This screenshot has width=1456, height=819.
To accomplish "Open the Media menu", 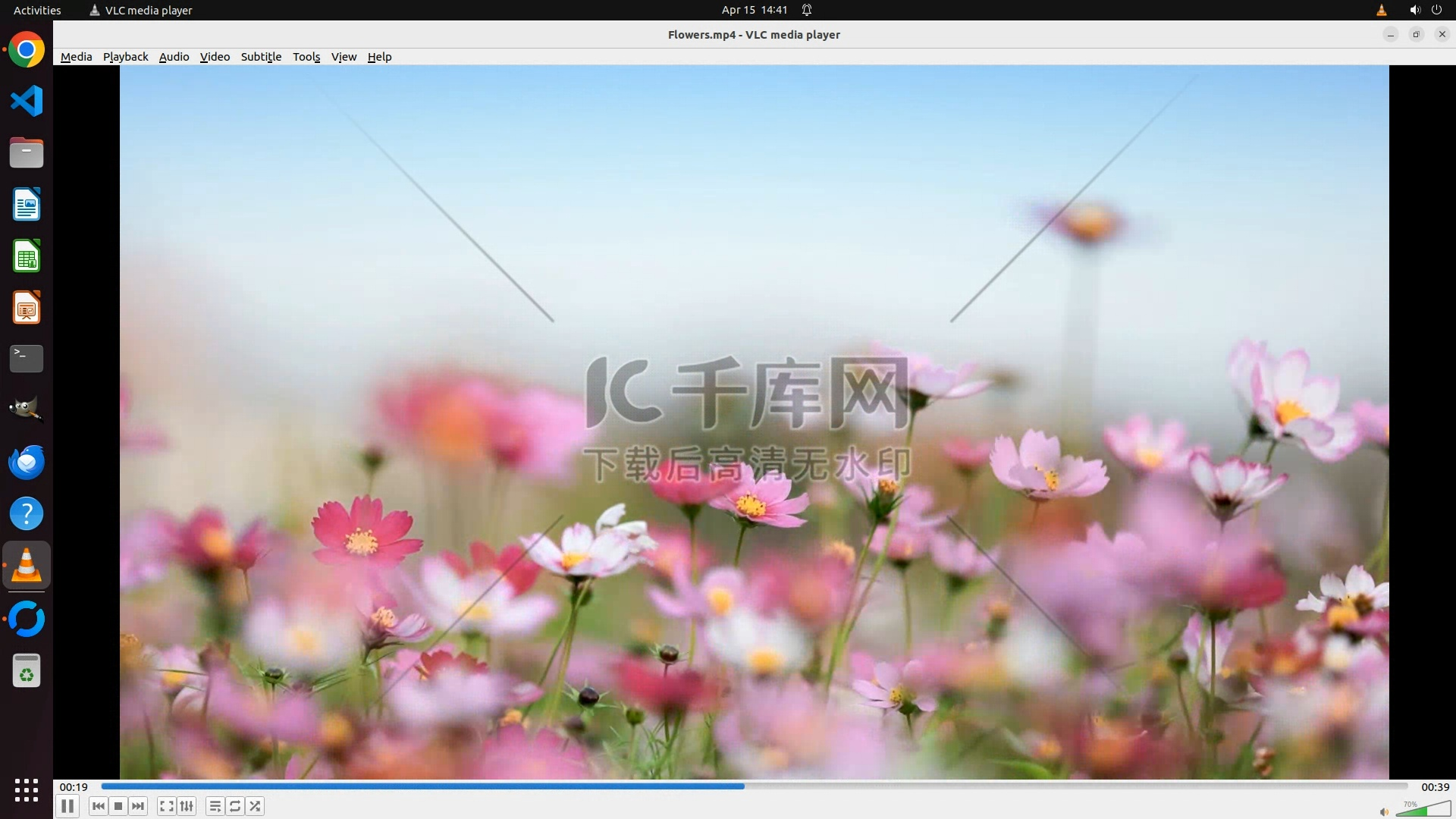I will tap(76, 57).
